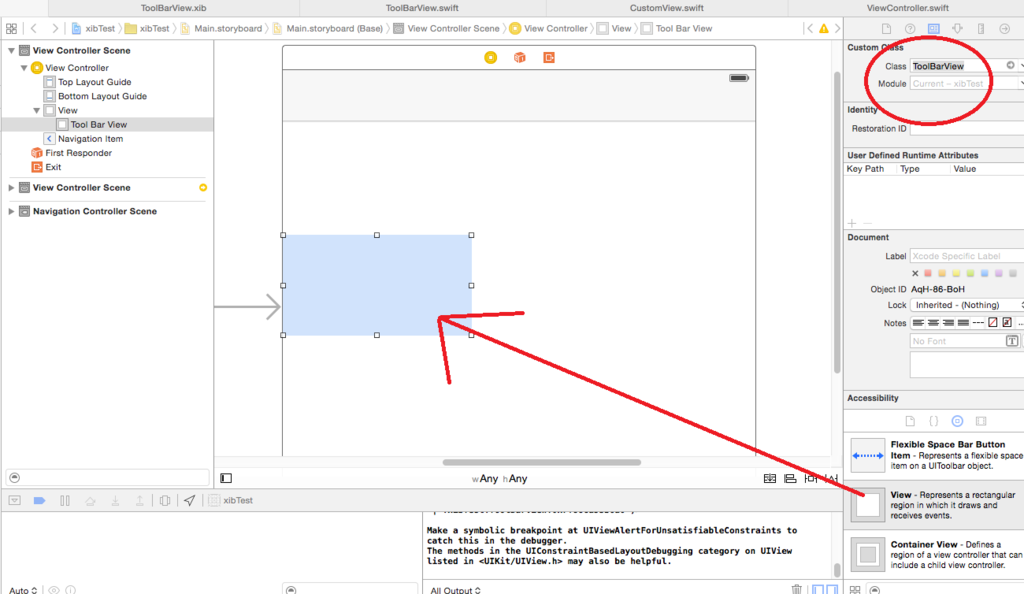Go back with the jump bar left arrow

point(34,29)
